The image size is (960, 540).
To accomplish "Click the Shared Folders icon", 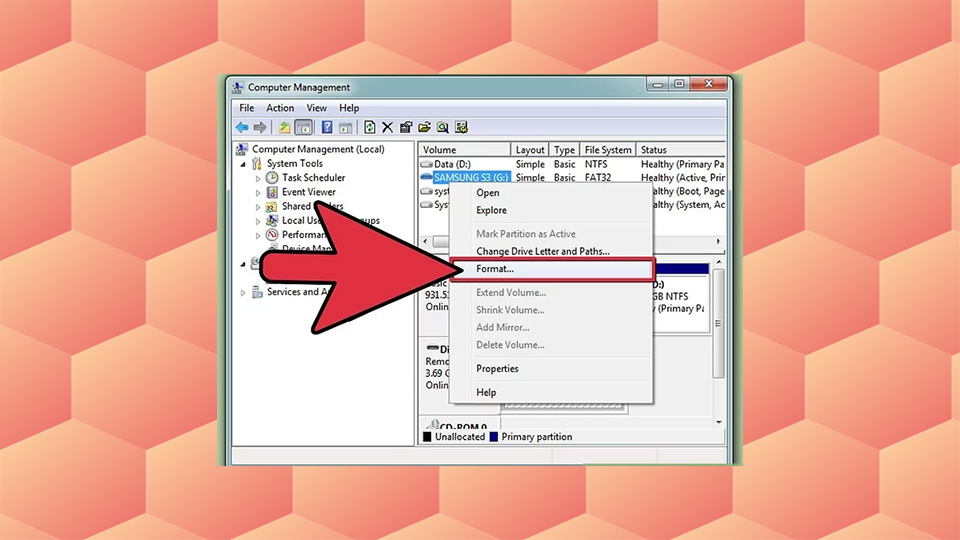I will tap(272, 206).
